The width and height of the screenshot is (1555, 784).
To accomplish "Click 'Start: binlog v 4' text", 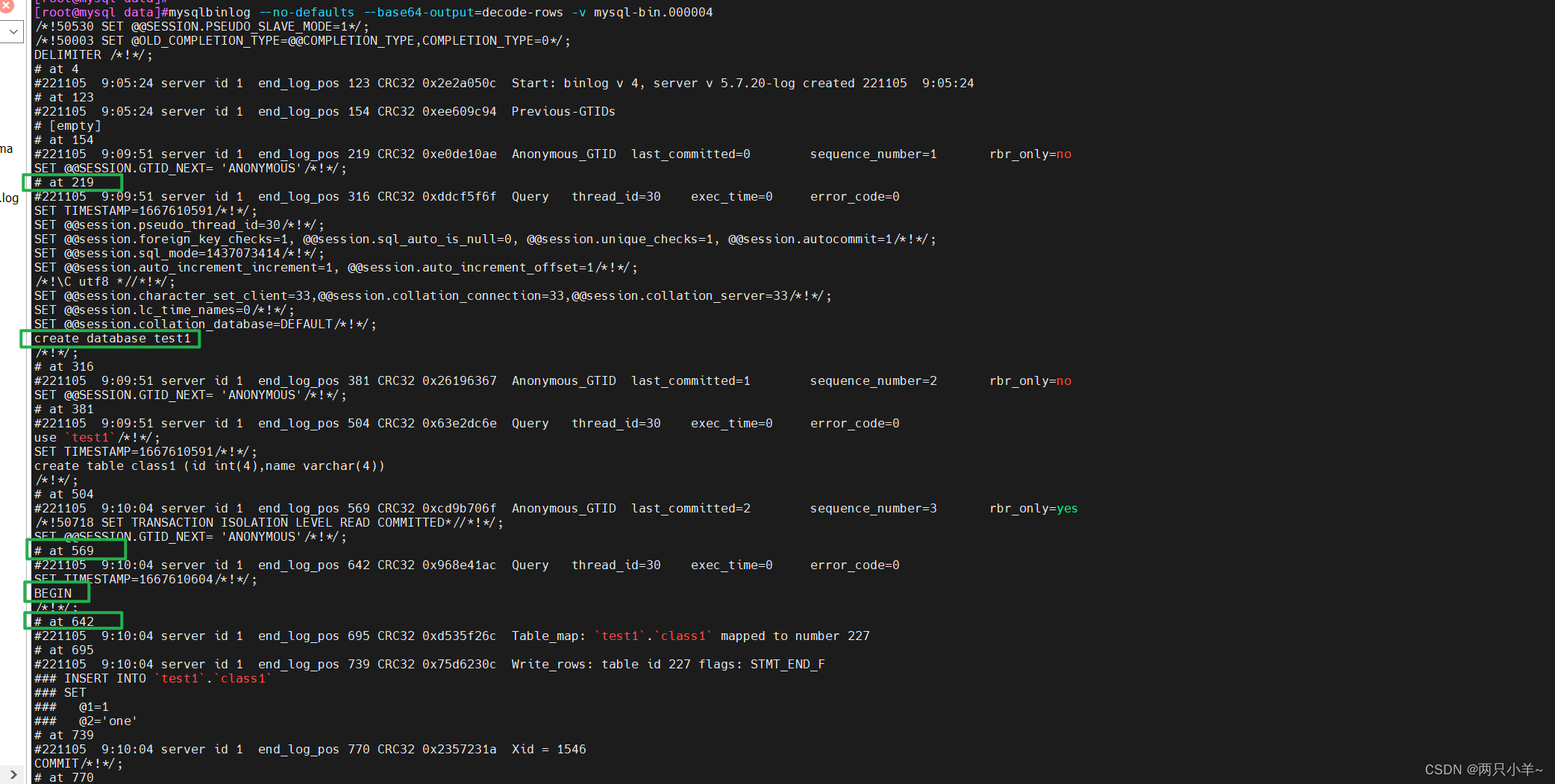I will 575,84.
